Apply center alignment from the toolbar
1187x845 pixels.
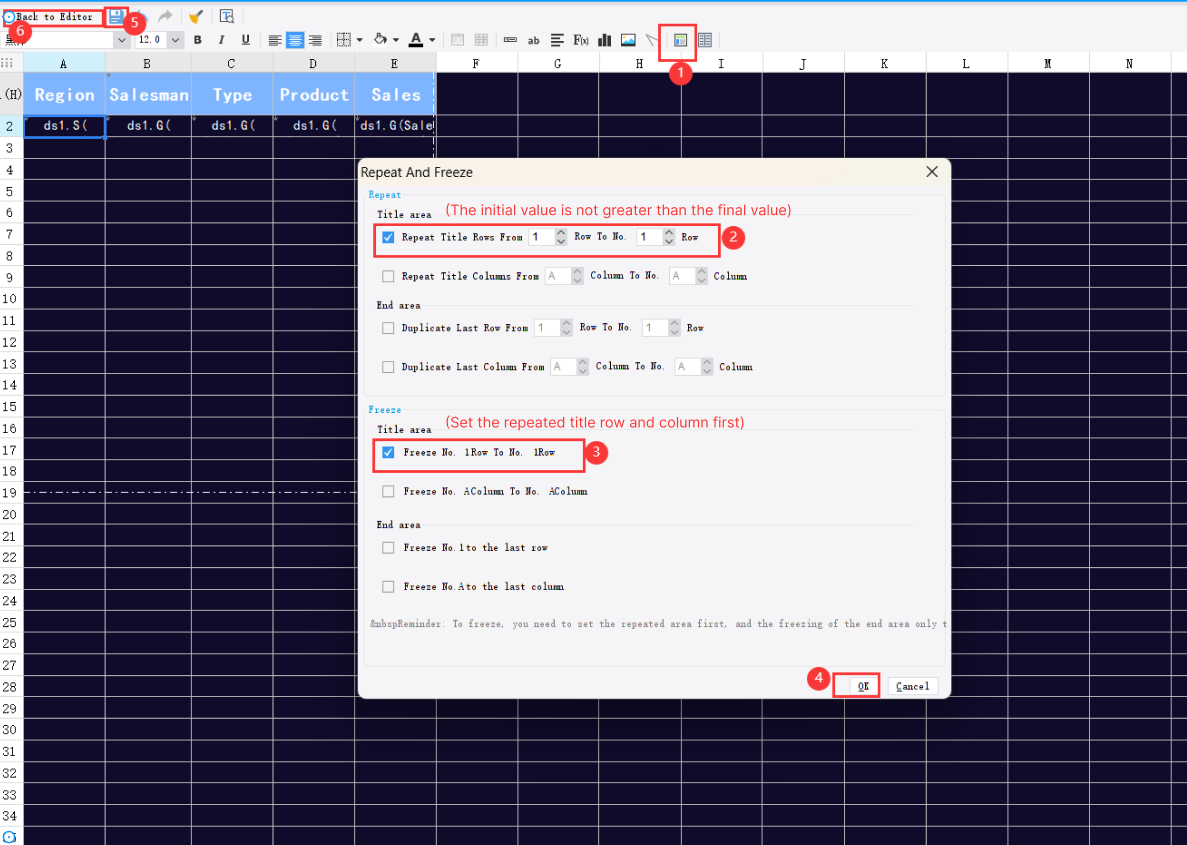coord(293,39)
